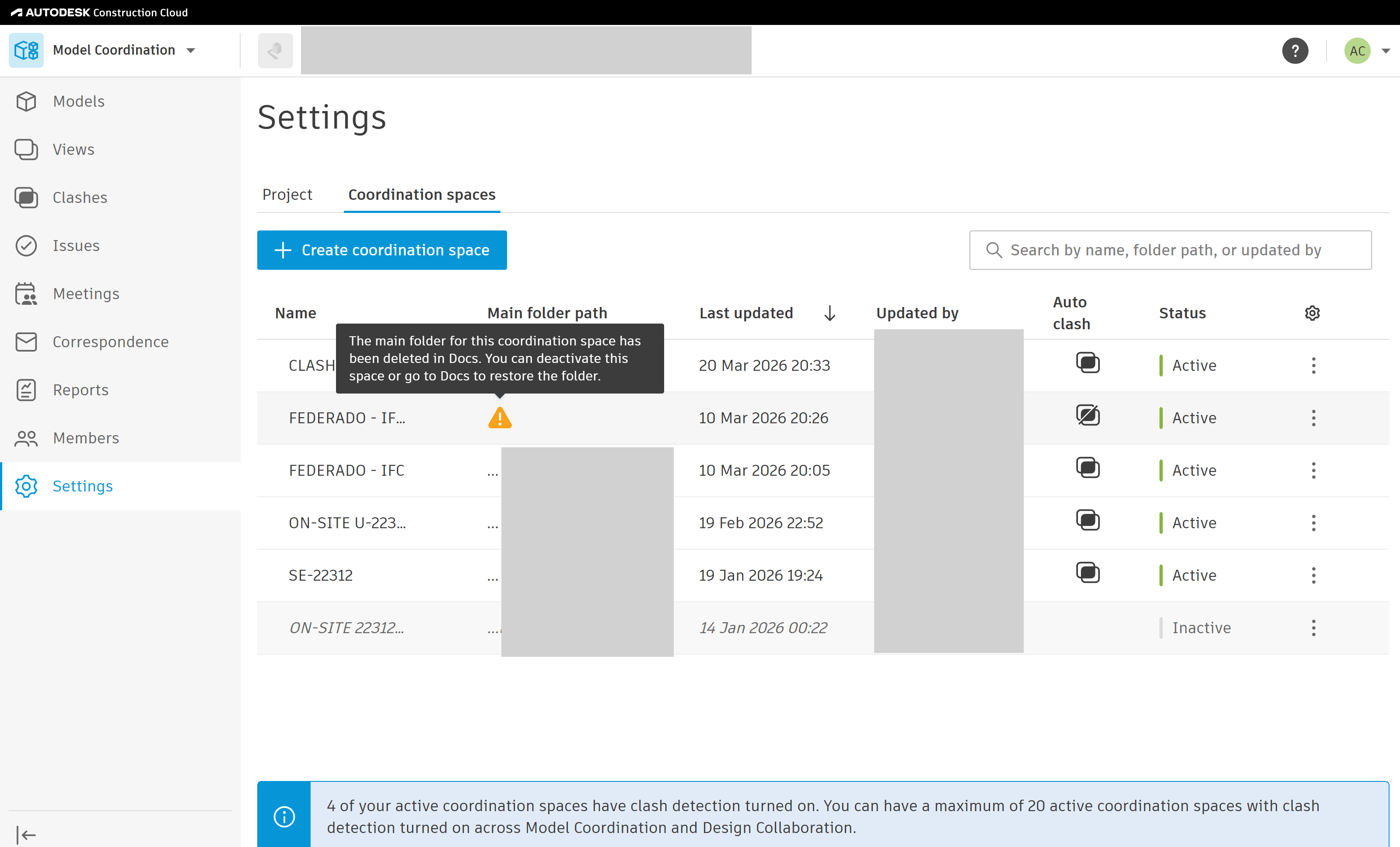Image resolution: width=1400 pixels, height=847 pixels.
Task: Click the info icon in the clash banner
Action: click(284, 816)
